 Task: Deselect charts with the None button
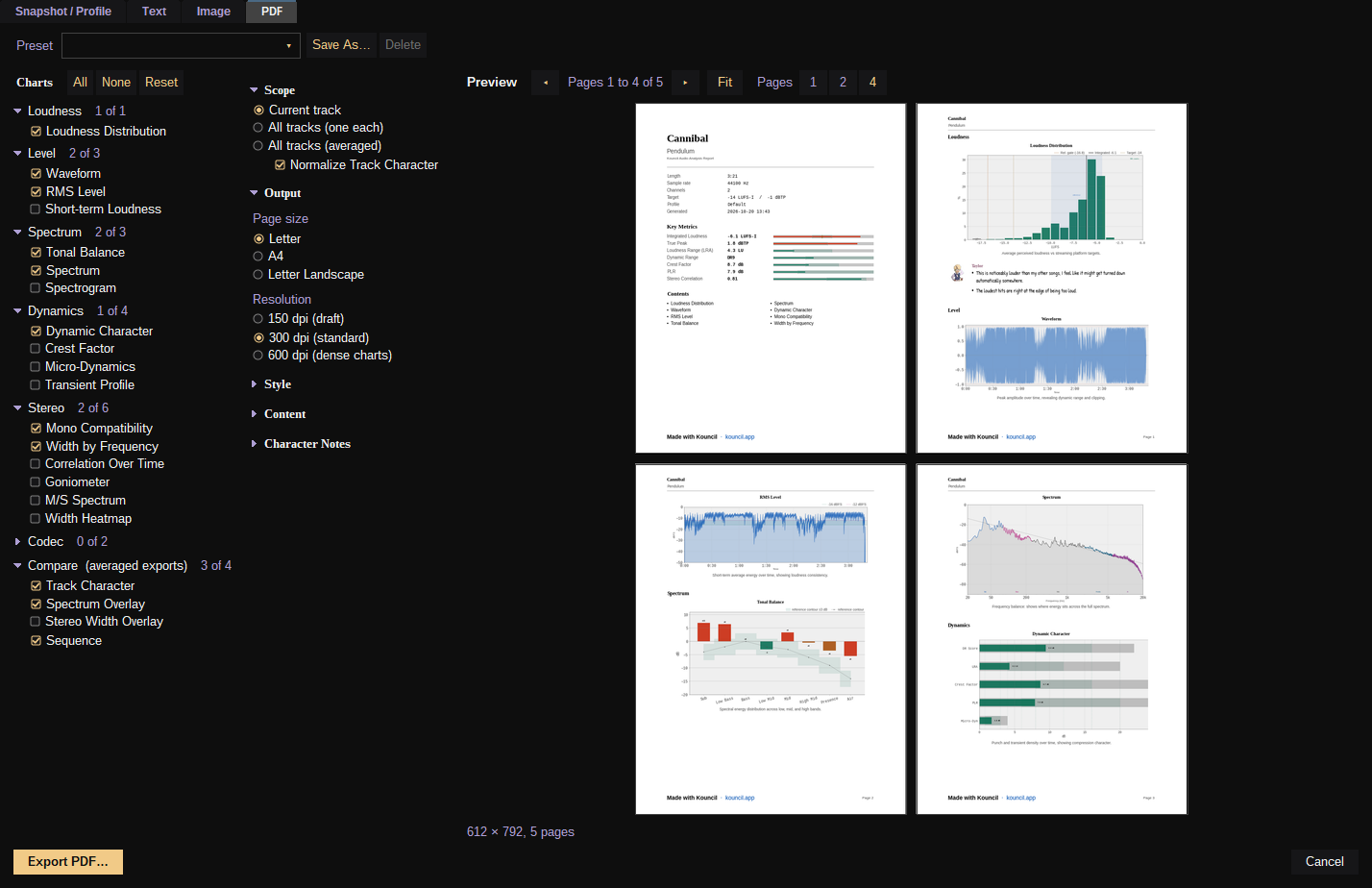(x=116, y=83)
